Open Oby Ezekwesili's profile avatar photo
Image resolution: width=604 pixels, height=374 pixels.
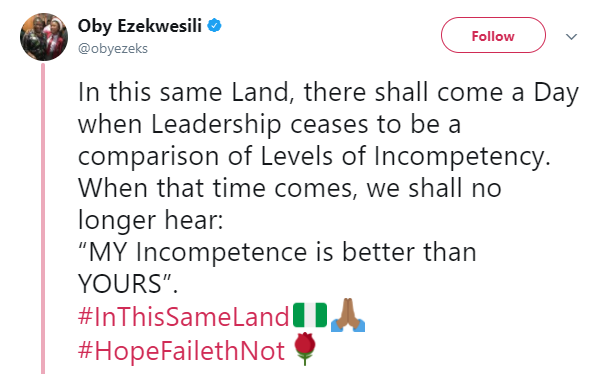(44, 37)
